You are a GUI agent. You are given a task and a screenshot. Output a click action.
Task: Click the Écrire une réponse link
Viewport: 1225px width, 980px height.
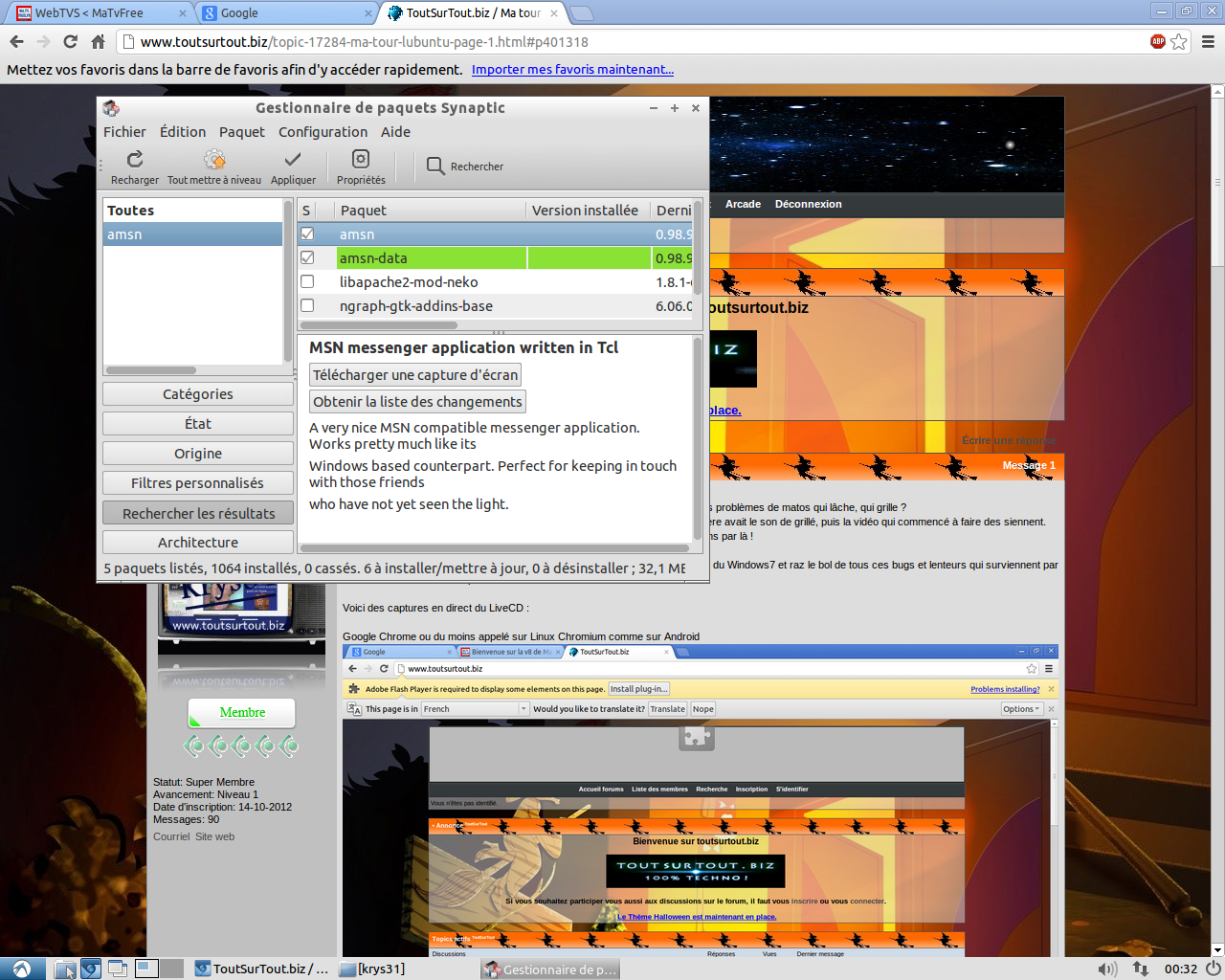click(x=1009, y=440)
